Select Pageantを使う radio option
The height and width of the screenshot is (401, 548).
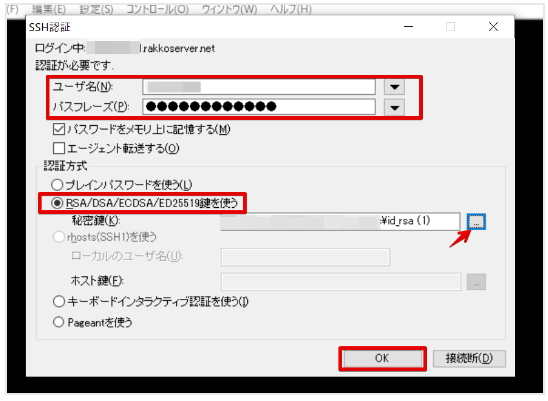click(x=58, y=322)
